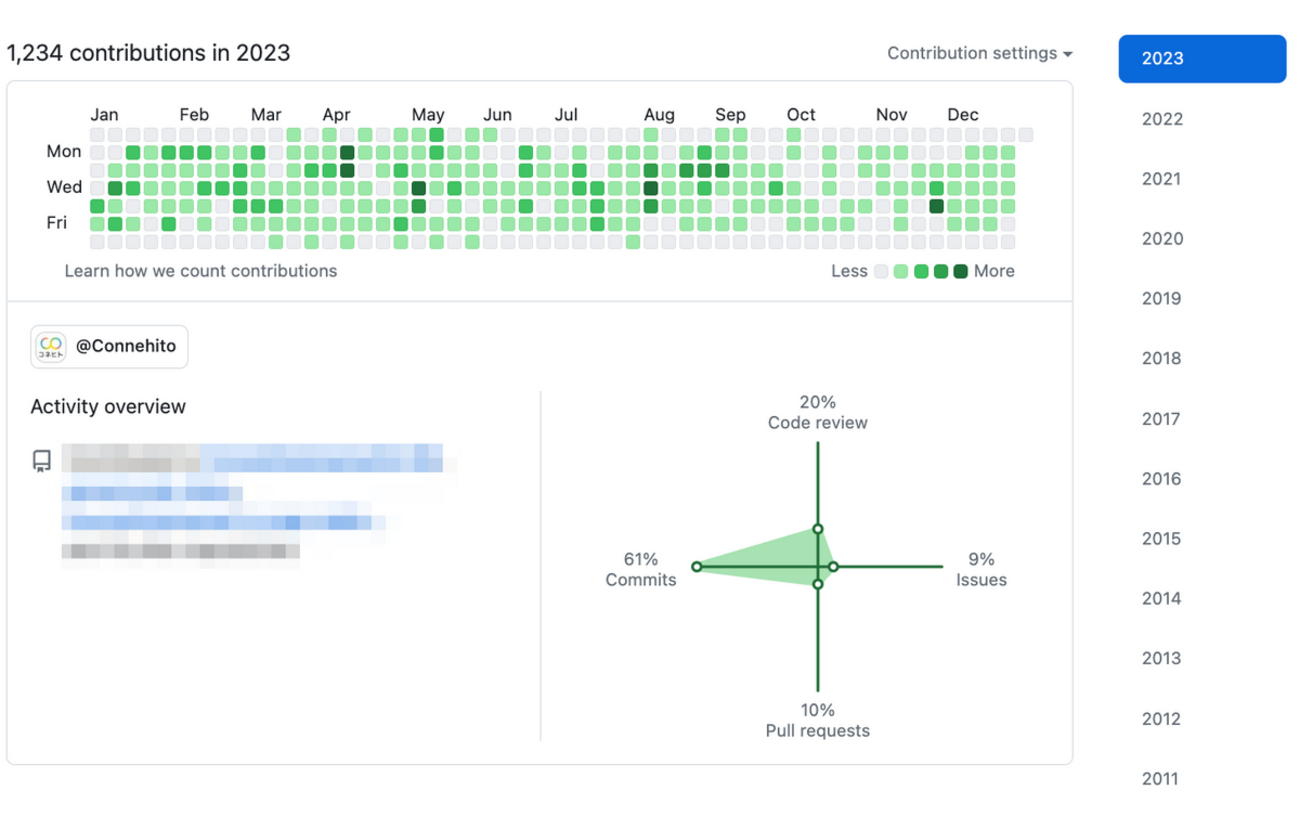Click the repository icon under Activity overview
Viewport: 1300px width, 816px height.
[42, 461]
